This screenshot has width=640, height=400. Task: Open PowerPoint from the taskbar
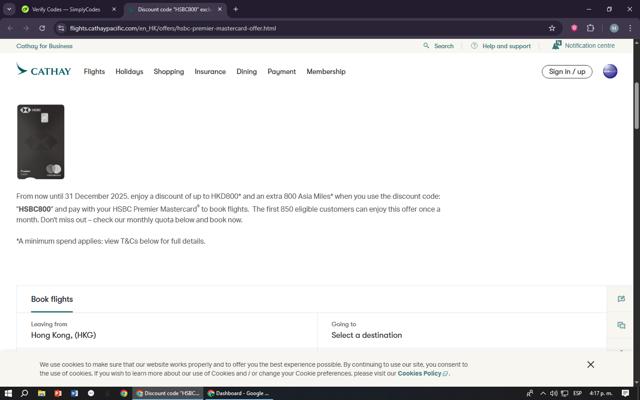58,393
